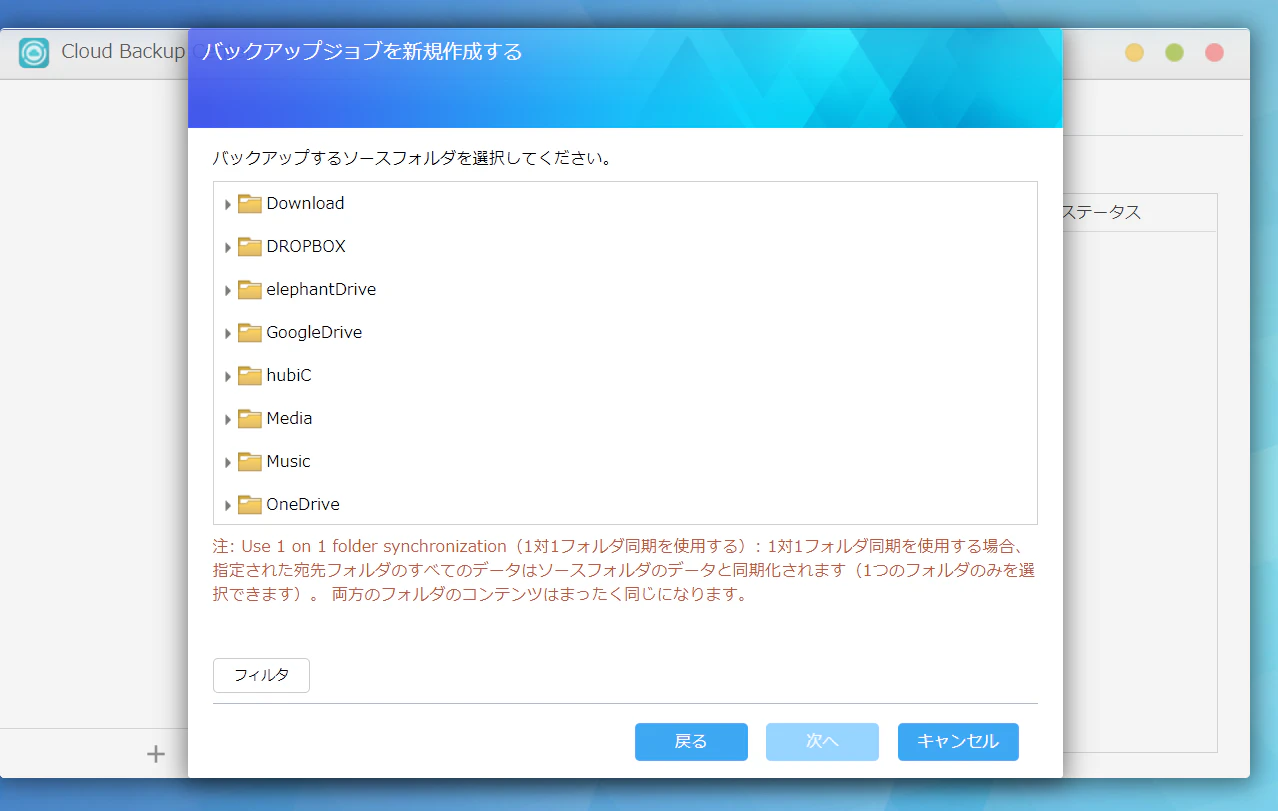Open the フィルタ filter button

pos(261,675)
